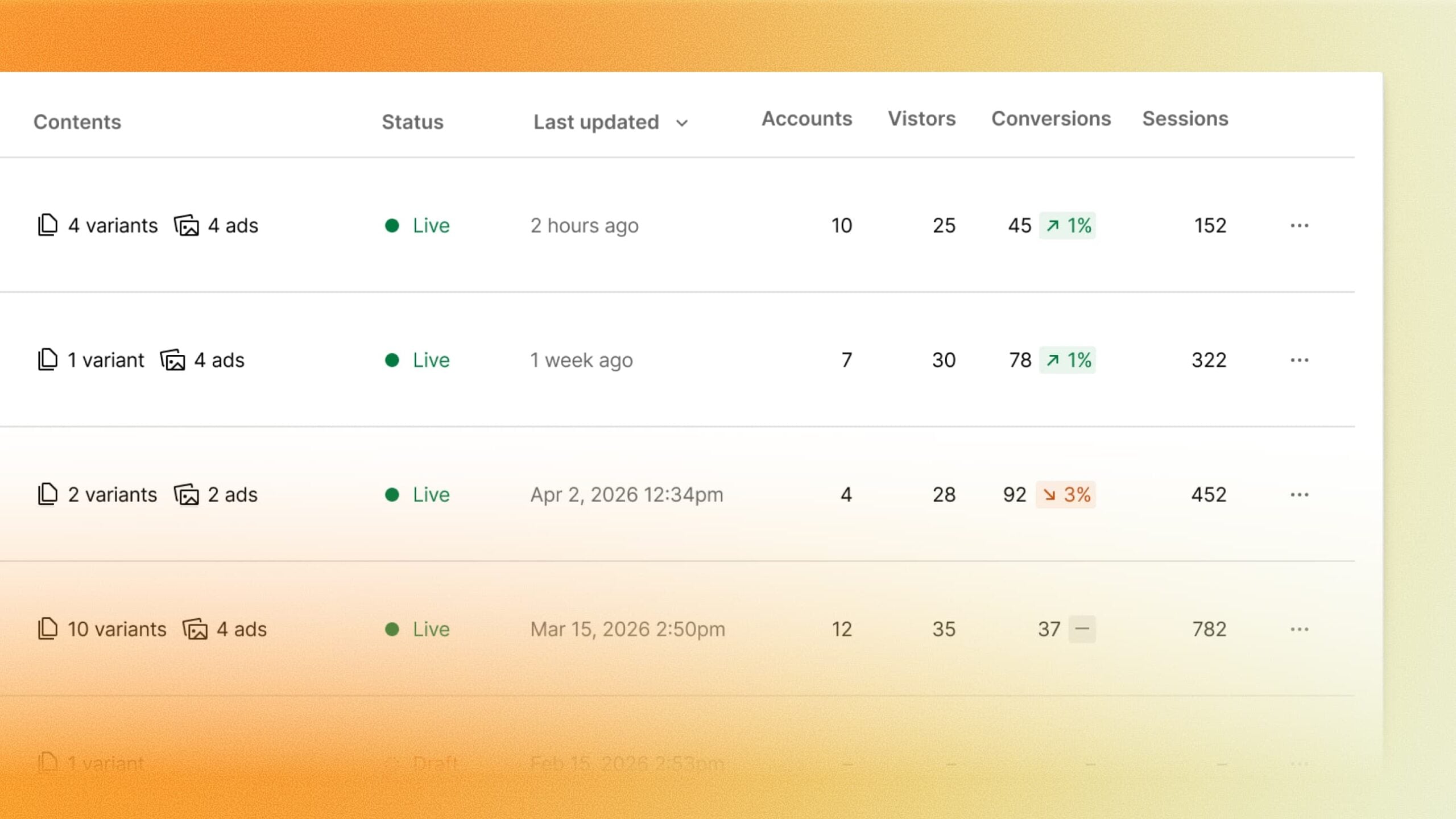
Task: Select the '4 variants' text
Action: click(x=113, y=225)
